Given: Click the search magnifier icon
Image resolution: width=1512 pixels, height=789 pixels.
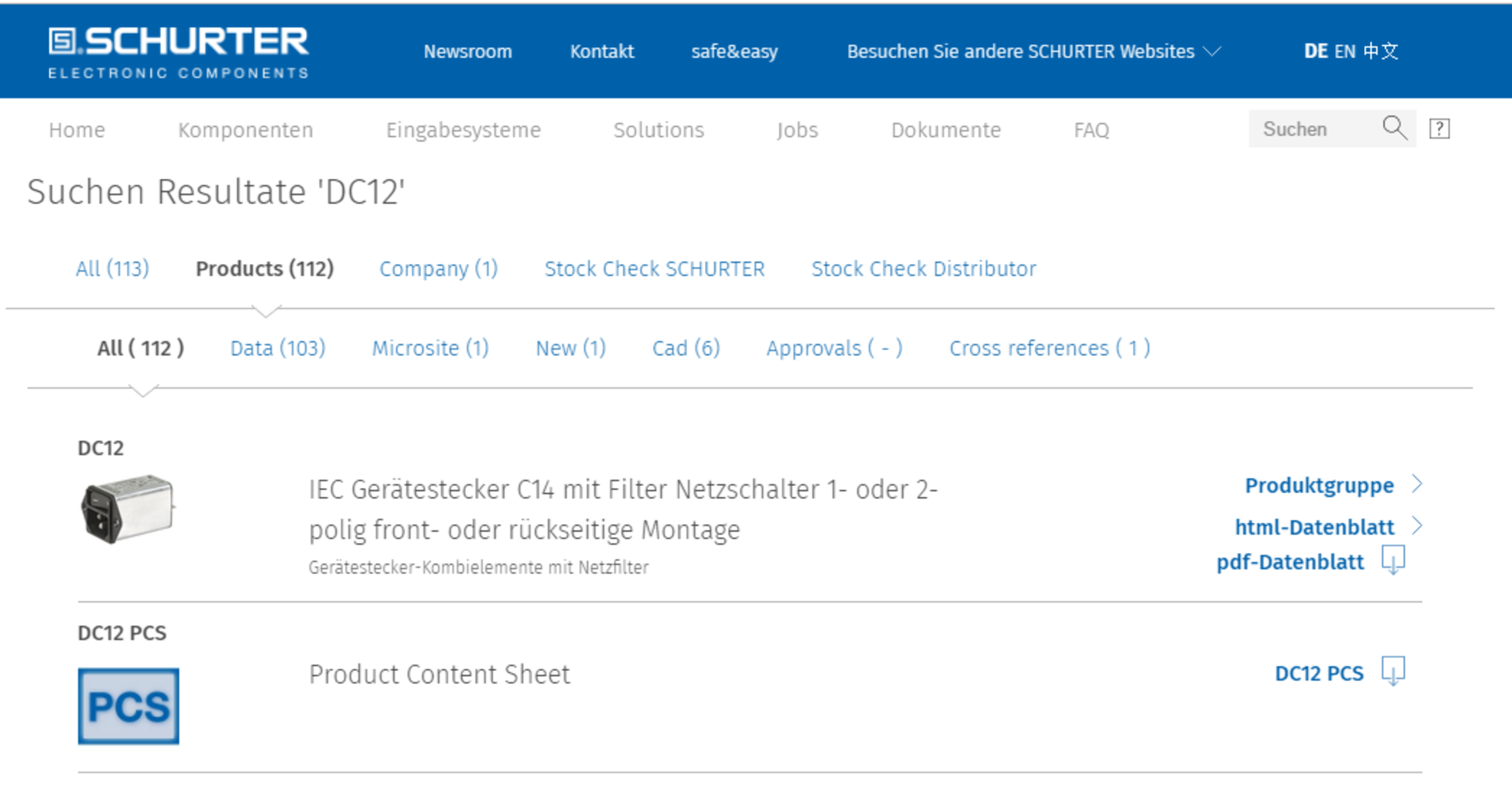Looking at the screenshot, I should (x=1395, y=128).
